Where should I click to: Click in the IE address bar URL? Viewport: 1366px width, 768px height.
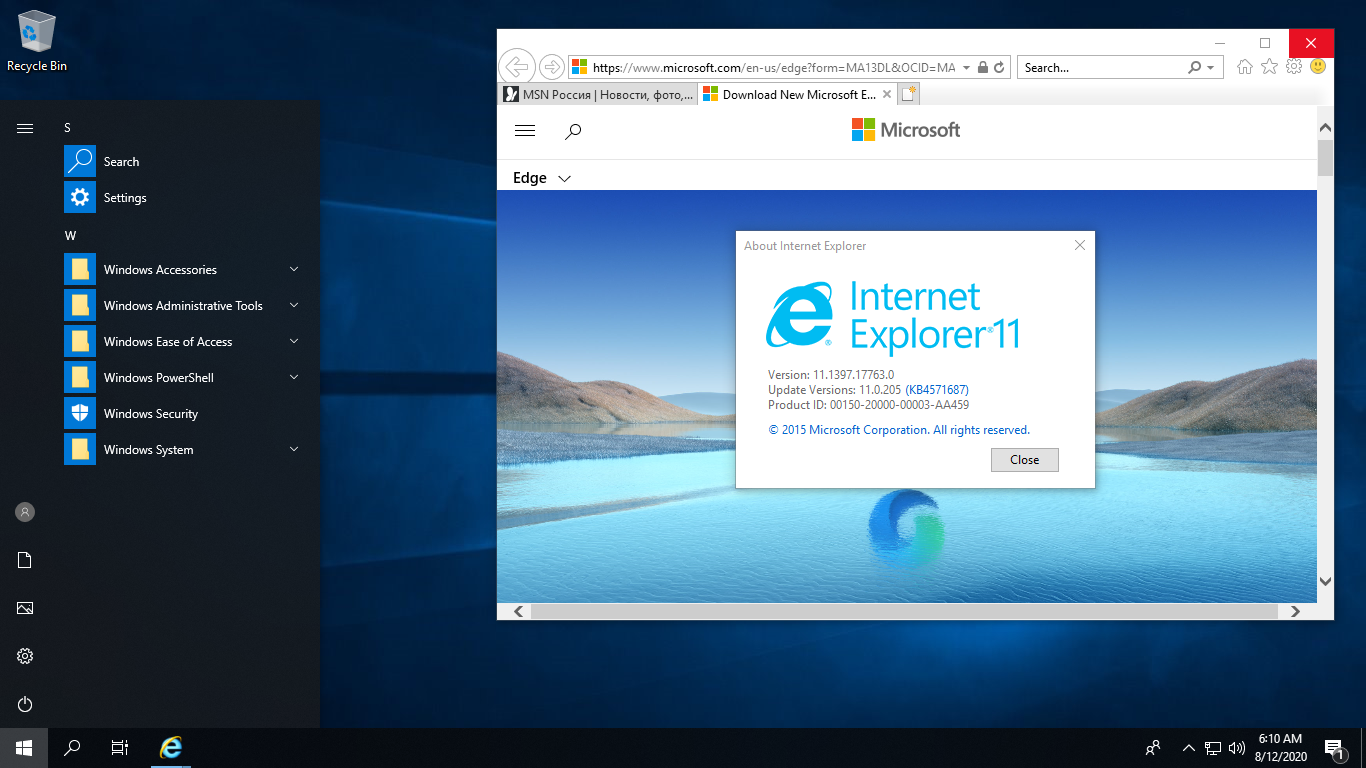pos(774,67)
